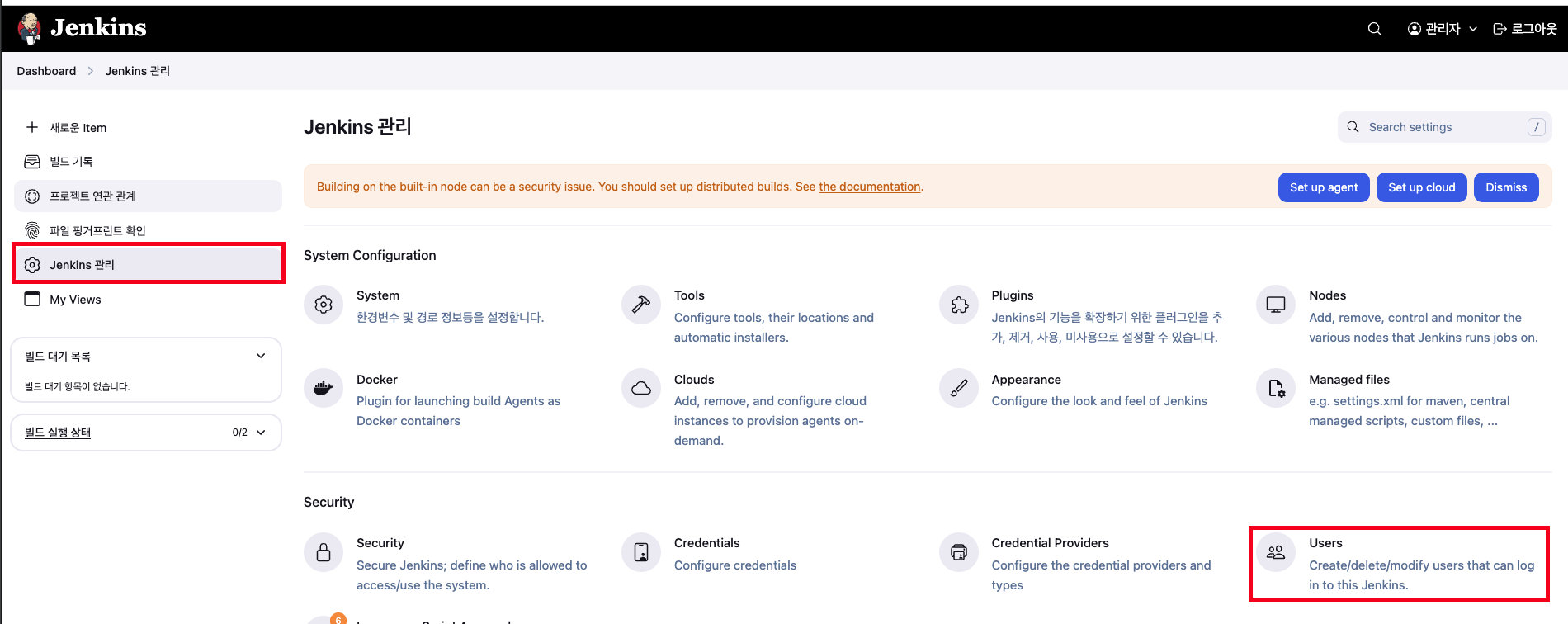Viewport: 1568px width, 624px height.
Task: Click the plus icon for 새로운 Item
Action: point(32,127)
